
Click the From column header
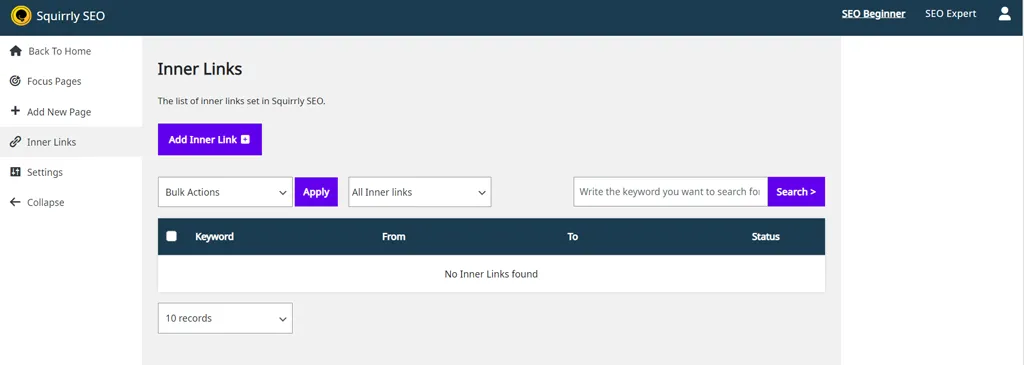pos(394,236)
